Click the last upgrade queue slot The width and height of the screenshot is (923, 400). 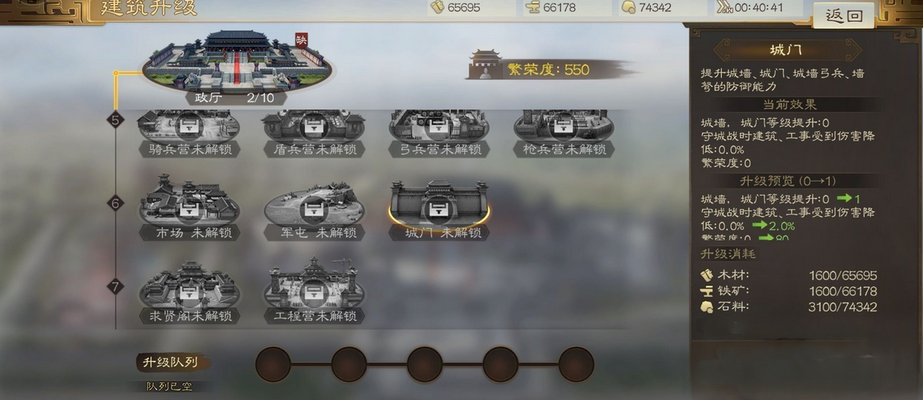click(576, 364)
